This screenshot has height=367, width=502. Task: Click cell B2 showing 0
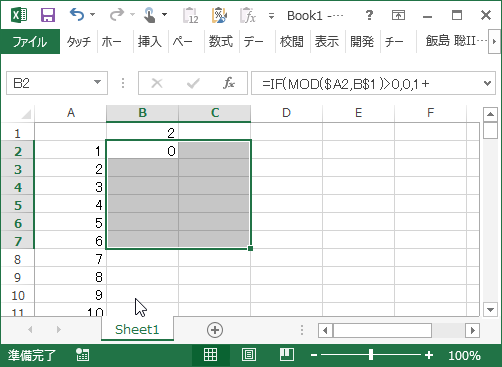(x=142, y=150)
